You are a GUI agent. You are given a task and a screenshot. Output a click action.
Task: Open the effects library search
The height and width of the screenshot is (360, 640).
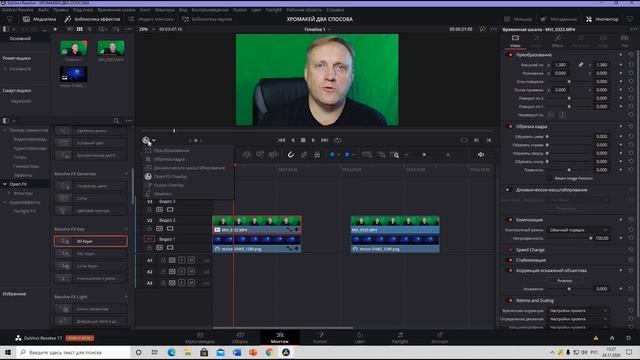point(116,121)
